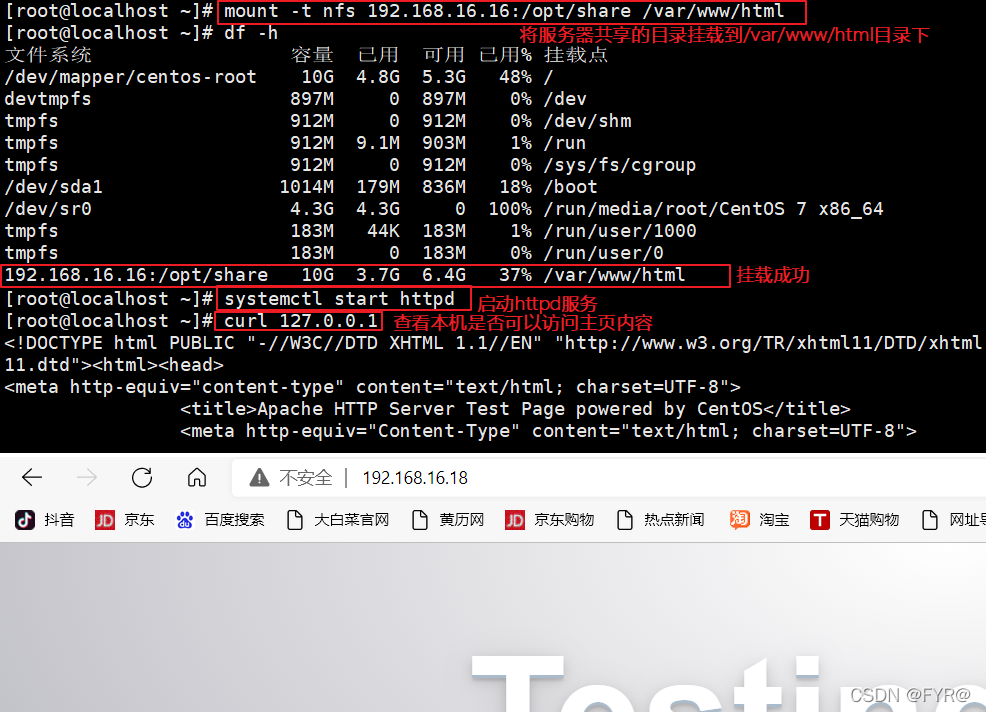Click the systemctl start httpd command
The width and height of the screenshot is (986, 712).
pyautogui.click(x=339, y=299)
